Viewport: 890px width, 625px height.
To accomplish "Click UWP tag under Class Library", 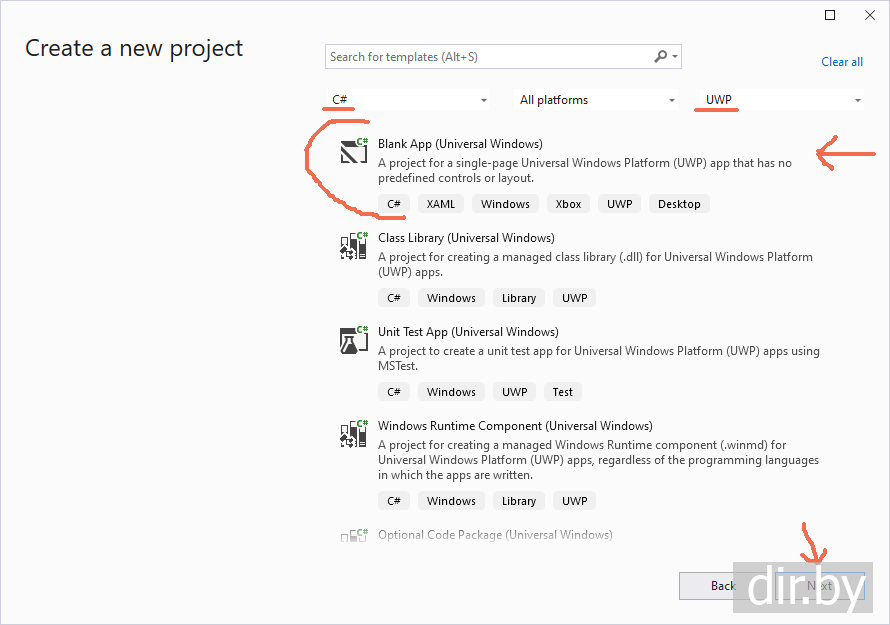I will click(574, 298).
